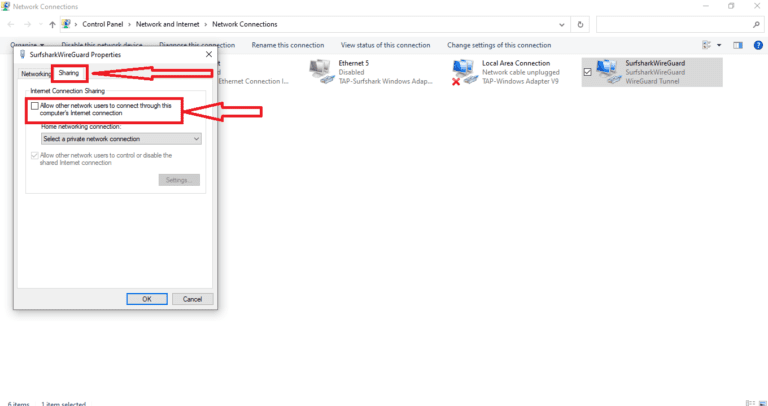768x406 pixels.
Task: Toggle the SurfsharkWireGuard item checkbox
Action: pyautogui.click(x=588, y=72)
